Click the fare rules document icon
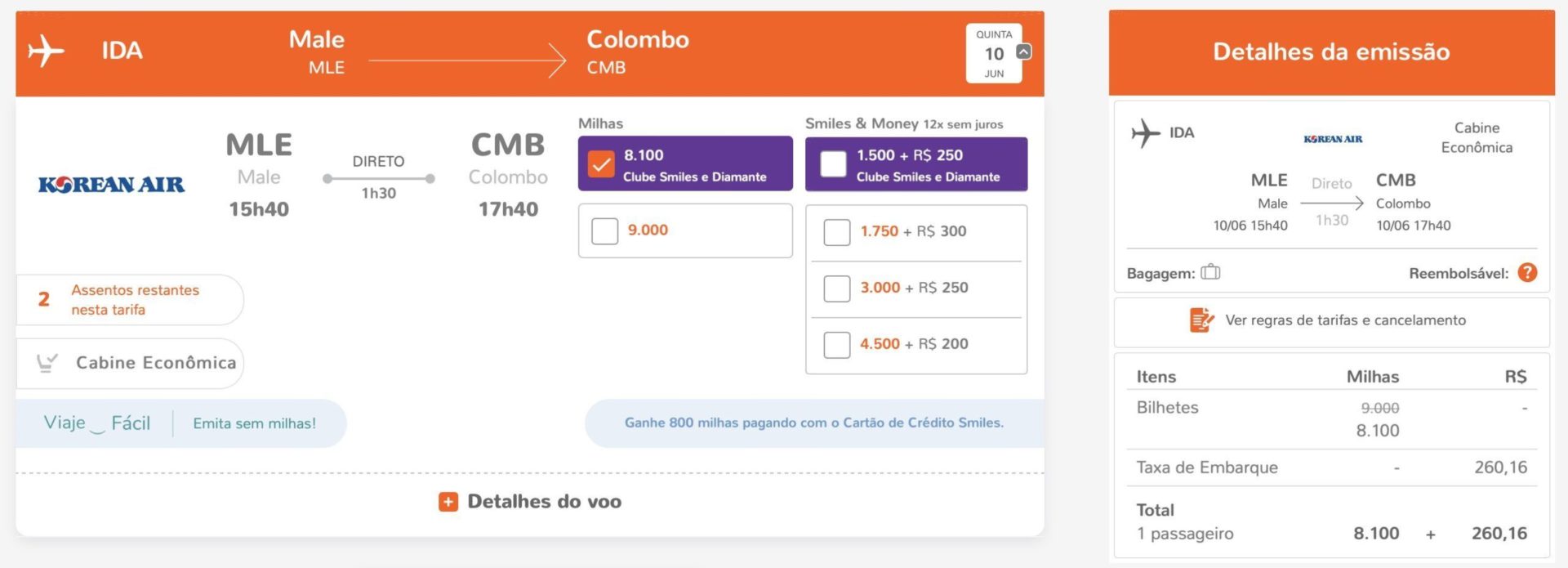Screen dimensions: 1568x568 click(x=1201, y=320)
